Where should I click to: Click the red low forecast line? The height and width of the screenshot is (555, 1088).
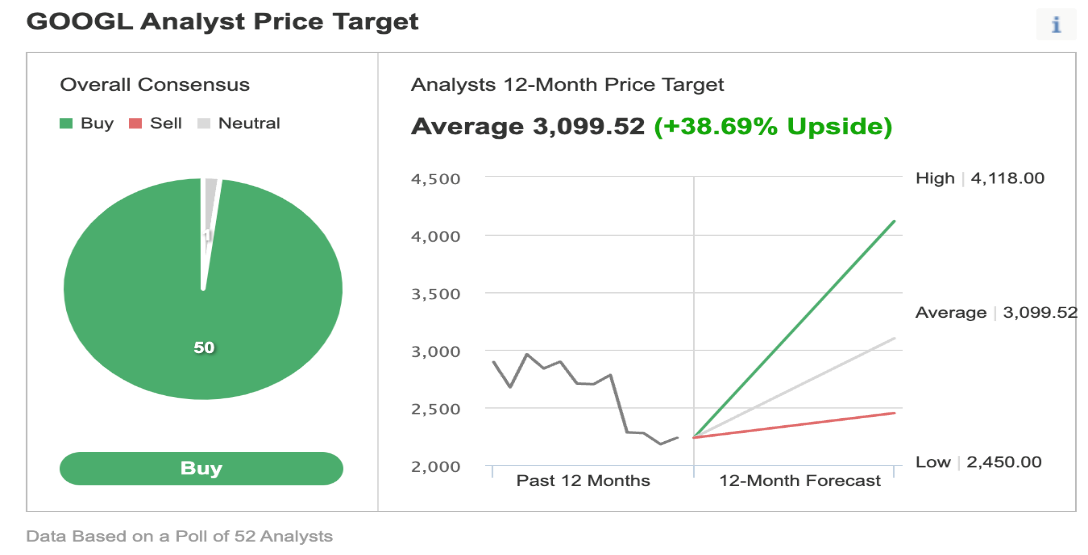pos(794,425)
